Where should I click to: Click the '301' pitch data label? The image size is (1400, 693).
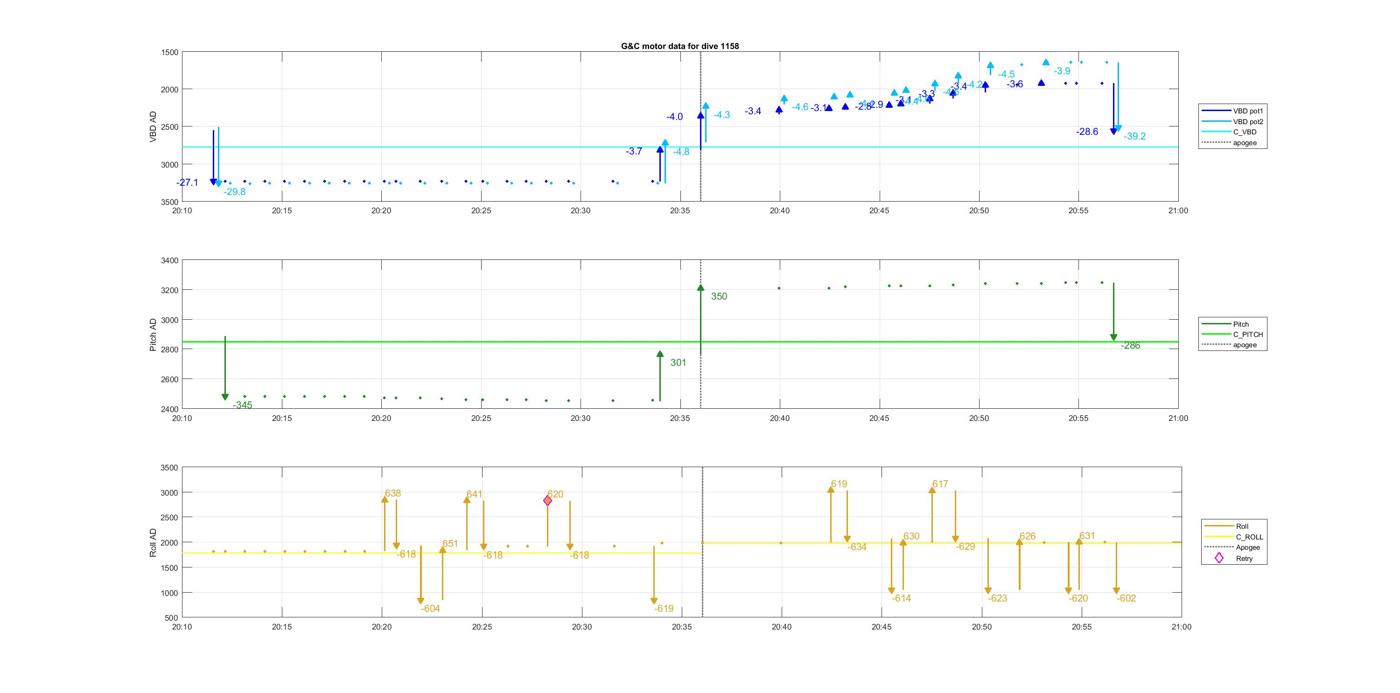coord(678,363)
